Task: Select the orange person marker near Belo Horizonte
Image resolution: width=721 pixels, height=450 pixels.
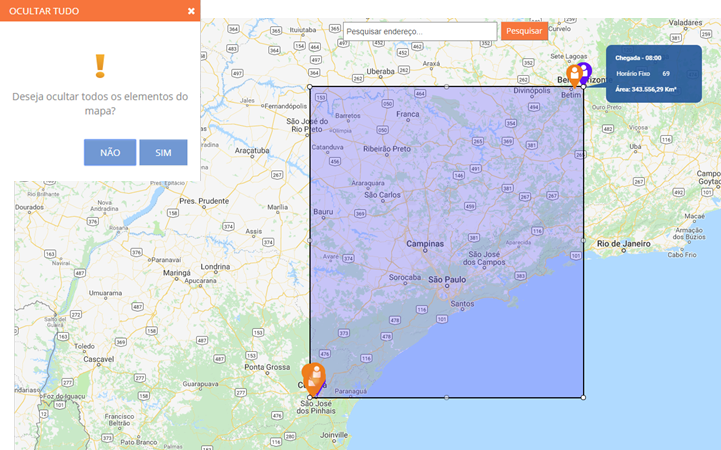Action: pos(574,75)
